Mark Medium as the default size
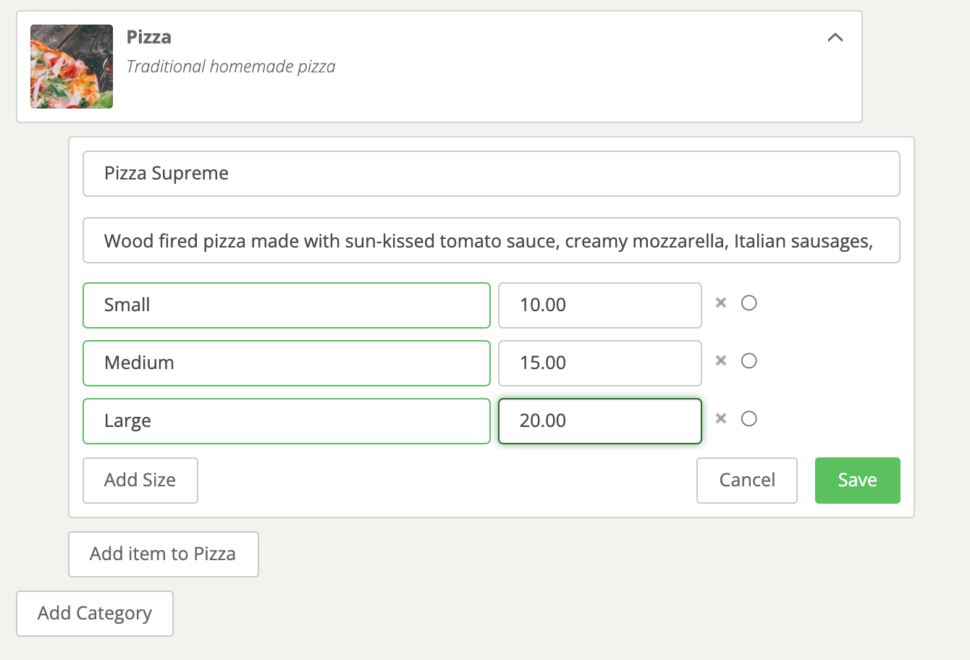Screen dimensions: 970x660 (748, 361)
